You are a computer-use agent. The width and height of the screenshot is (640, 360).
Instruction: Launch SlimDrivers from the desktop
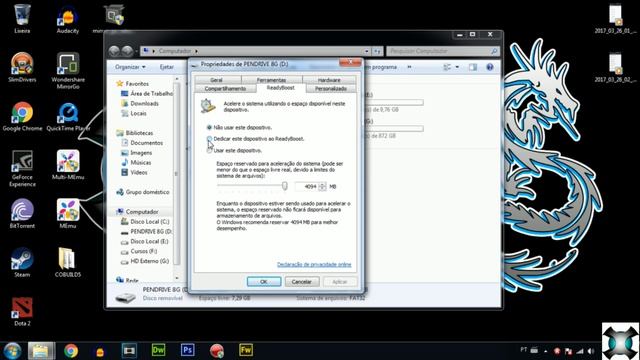point(22,67)
